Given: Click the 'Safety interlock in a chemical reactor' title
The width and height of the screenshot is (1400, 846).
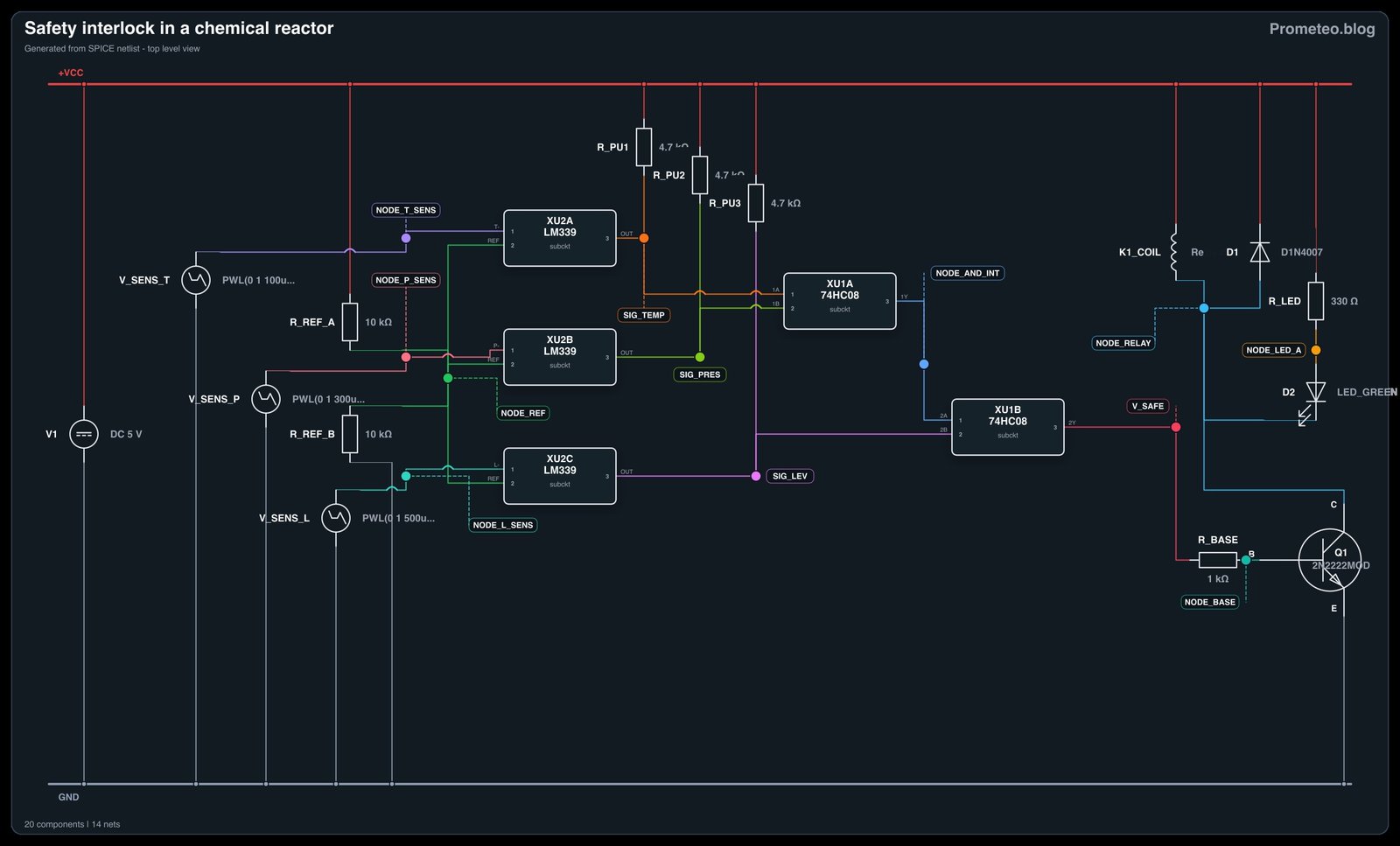Looking at the screenshot, I should 178,28.
